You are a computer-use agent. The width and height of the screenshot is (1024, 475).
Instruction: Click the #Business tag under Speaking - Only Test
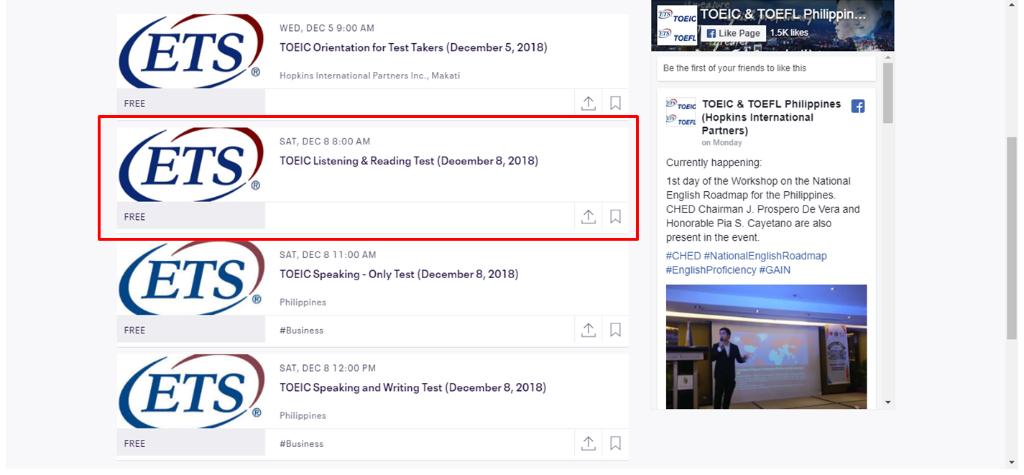tap(301, 331)
